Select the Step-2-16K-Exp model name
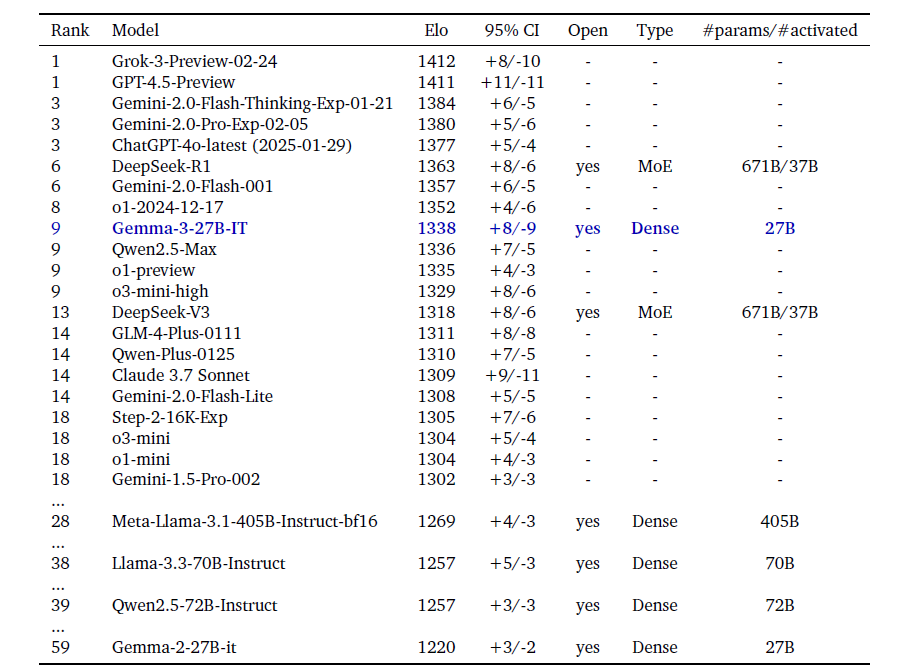Screen dimensions: 924x671 170,418
